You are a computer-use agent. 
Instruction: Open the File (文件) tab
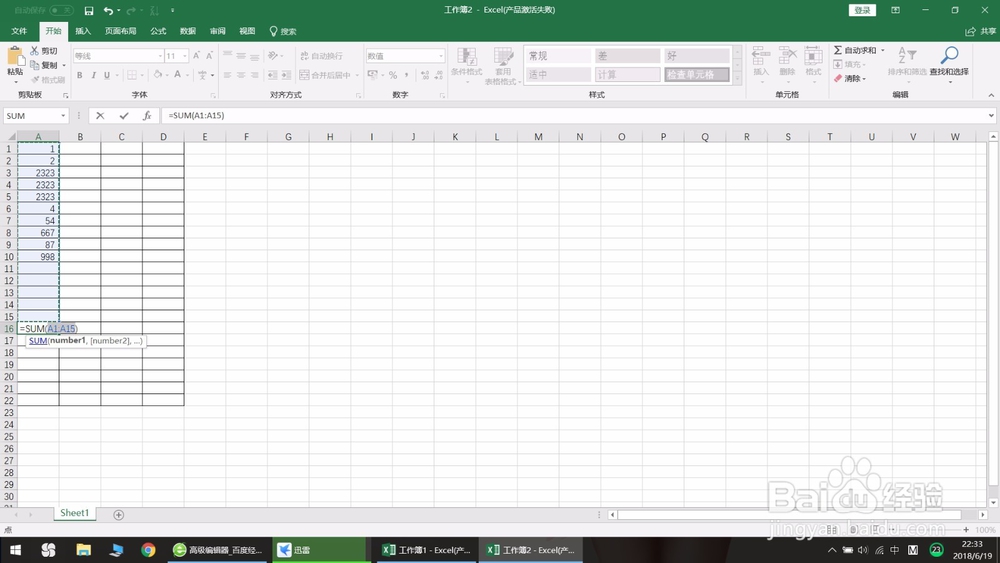[19, 31]
